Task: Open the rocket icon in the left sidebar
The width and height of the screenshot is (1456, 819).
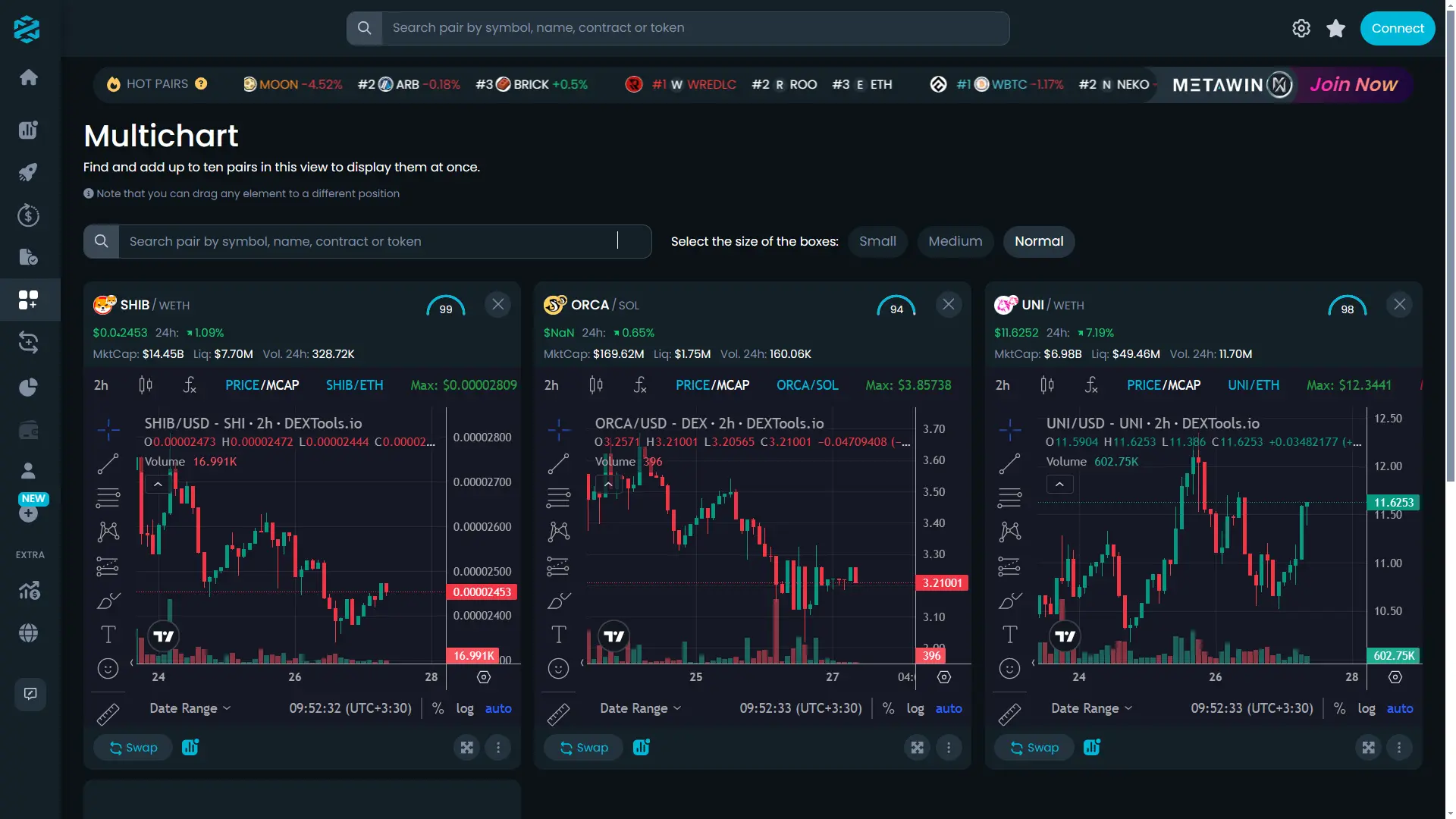Action: 28,173
